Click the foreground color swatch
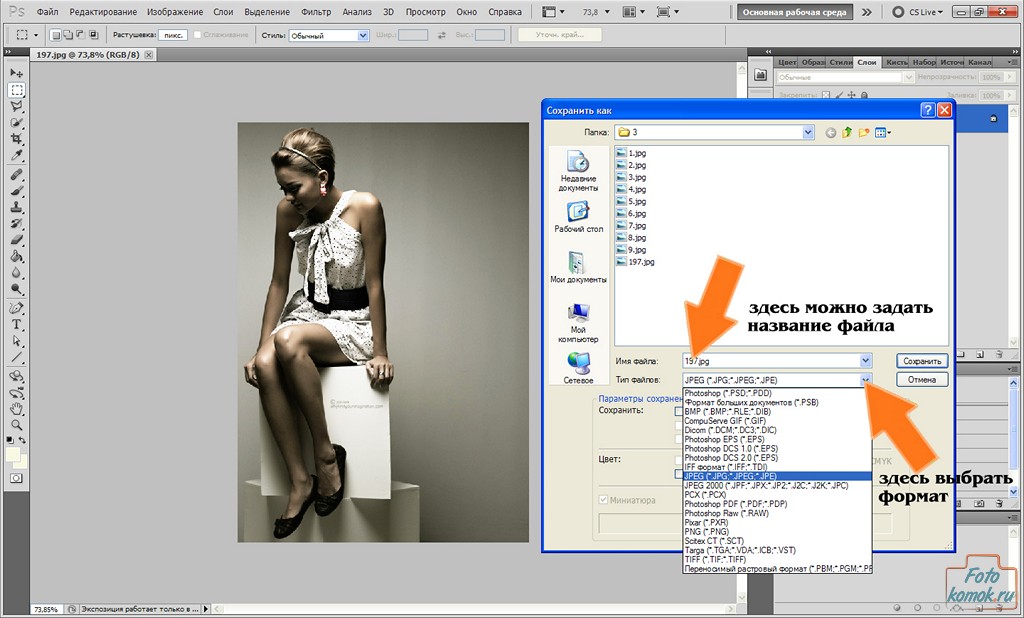Viewport: 1024px width, 618px height. (13, 455)
